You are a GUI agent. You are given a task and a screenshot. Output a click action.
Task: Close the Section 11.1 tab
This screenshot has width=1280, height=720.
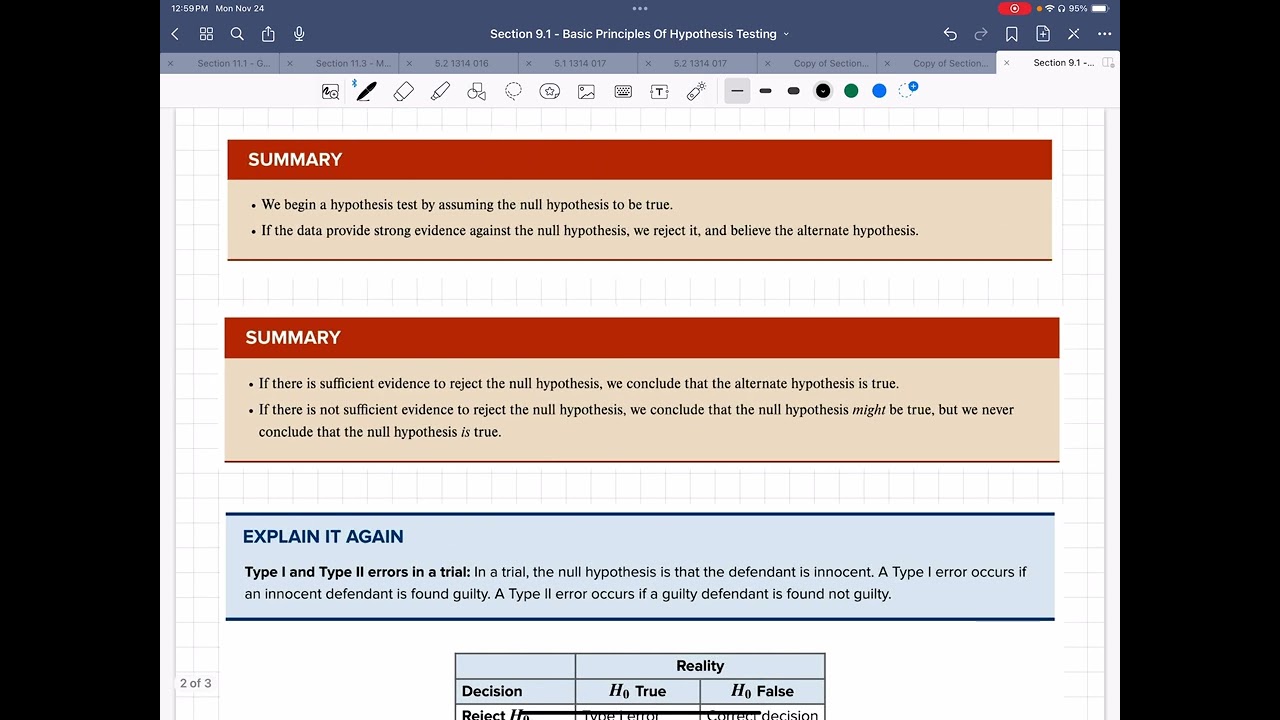[x=170, y=63]
